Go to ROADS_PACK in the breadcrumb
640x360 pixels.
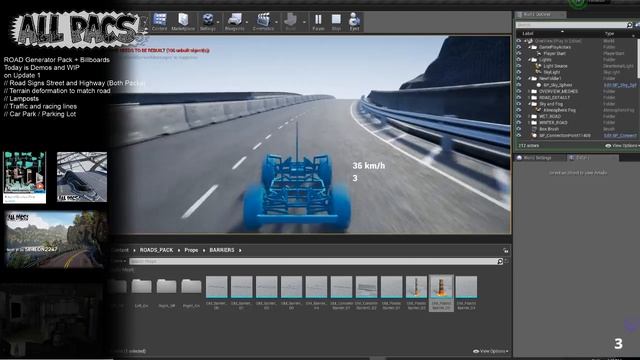156,250
